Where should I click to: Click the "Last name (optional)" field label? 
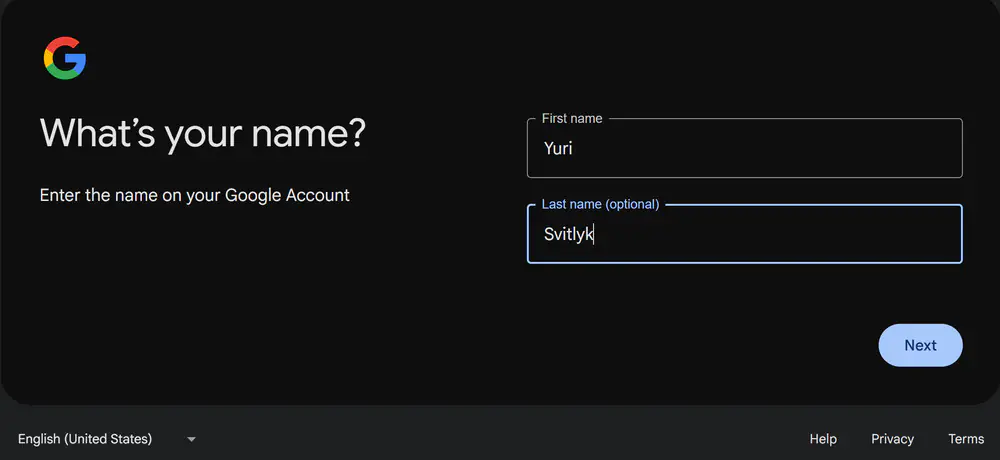600,204
